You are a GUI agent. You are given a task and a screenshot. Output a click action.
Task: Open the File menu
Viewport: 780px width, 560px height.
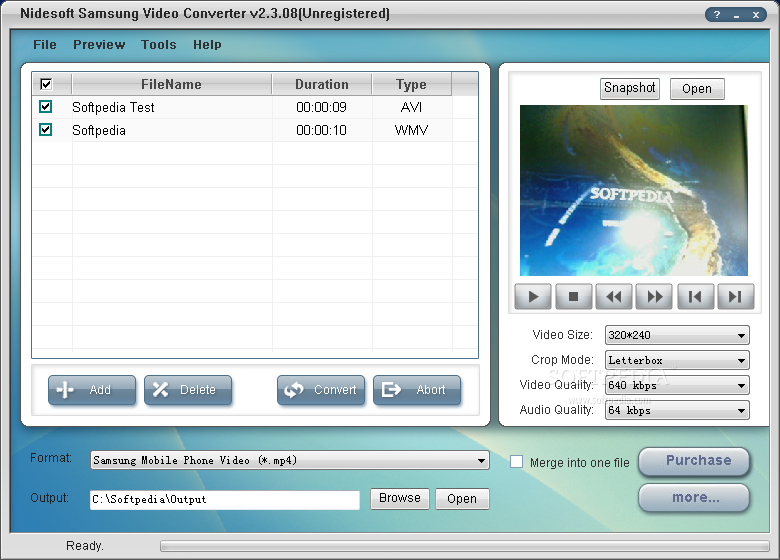click(x=45, y=45)
